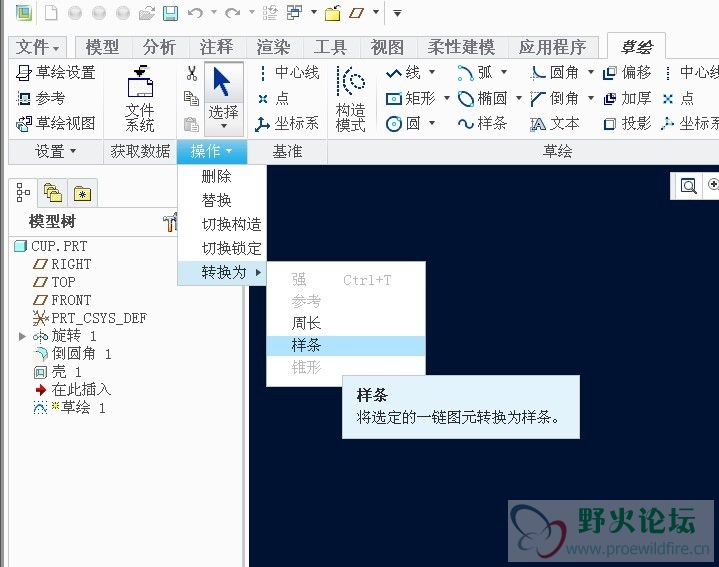Click References (参考) button
719x567 pixels.
tap(41, 98)
